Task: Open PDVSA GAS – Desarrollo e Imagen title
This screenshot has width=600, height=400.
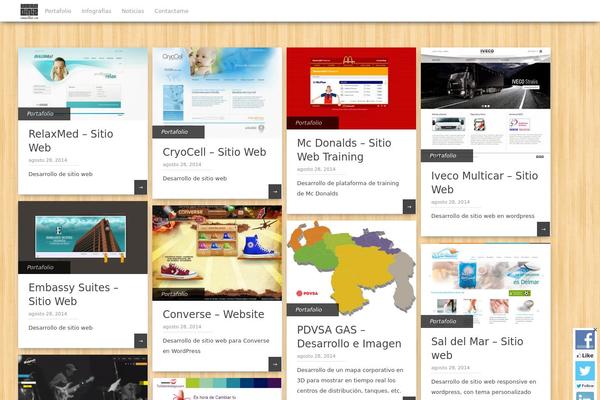Action: coord(349,336)
